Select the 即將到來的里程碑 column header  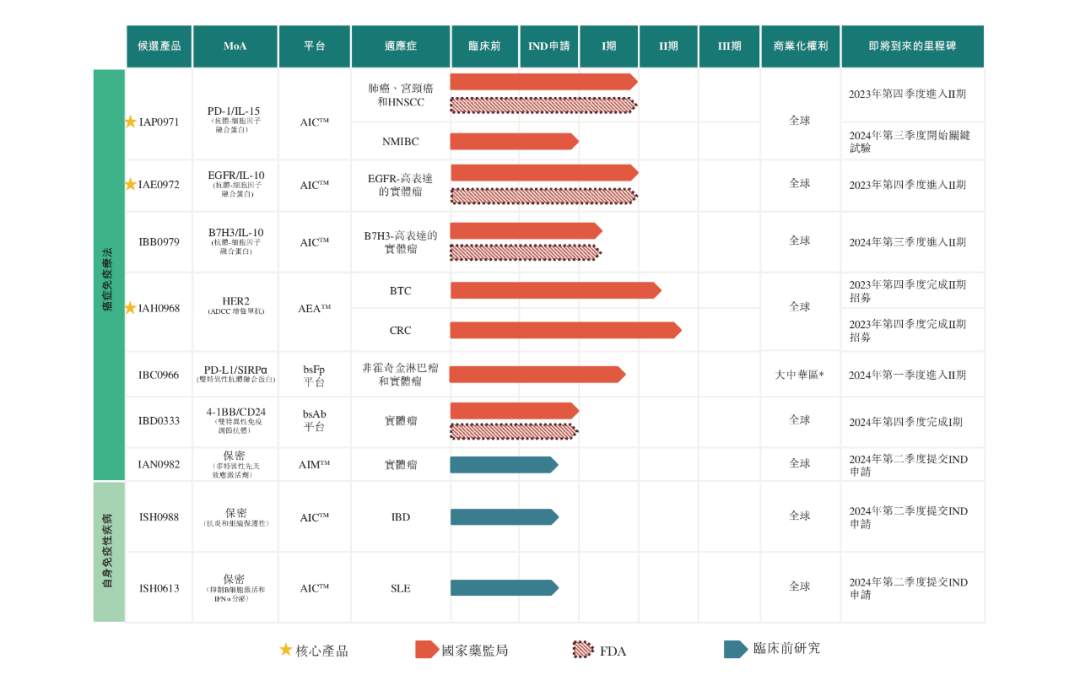coord(912,46)
